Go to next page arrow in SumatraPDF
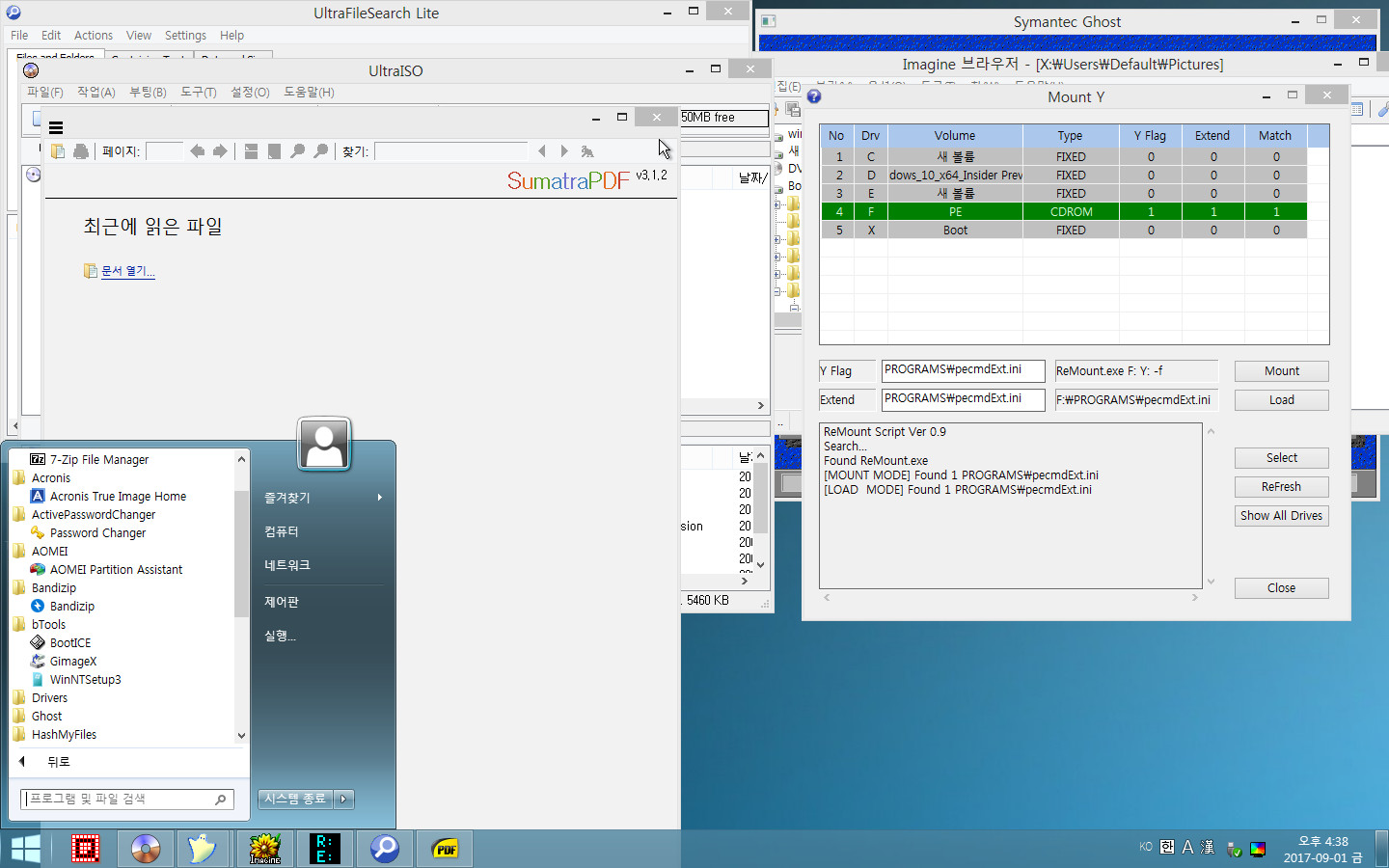The height and width of the screenshot is (868, 1389). coord(220,151)
